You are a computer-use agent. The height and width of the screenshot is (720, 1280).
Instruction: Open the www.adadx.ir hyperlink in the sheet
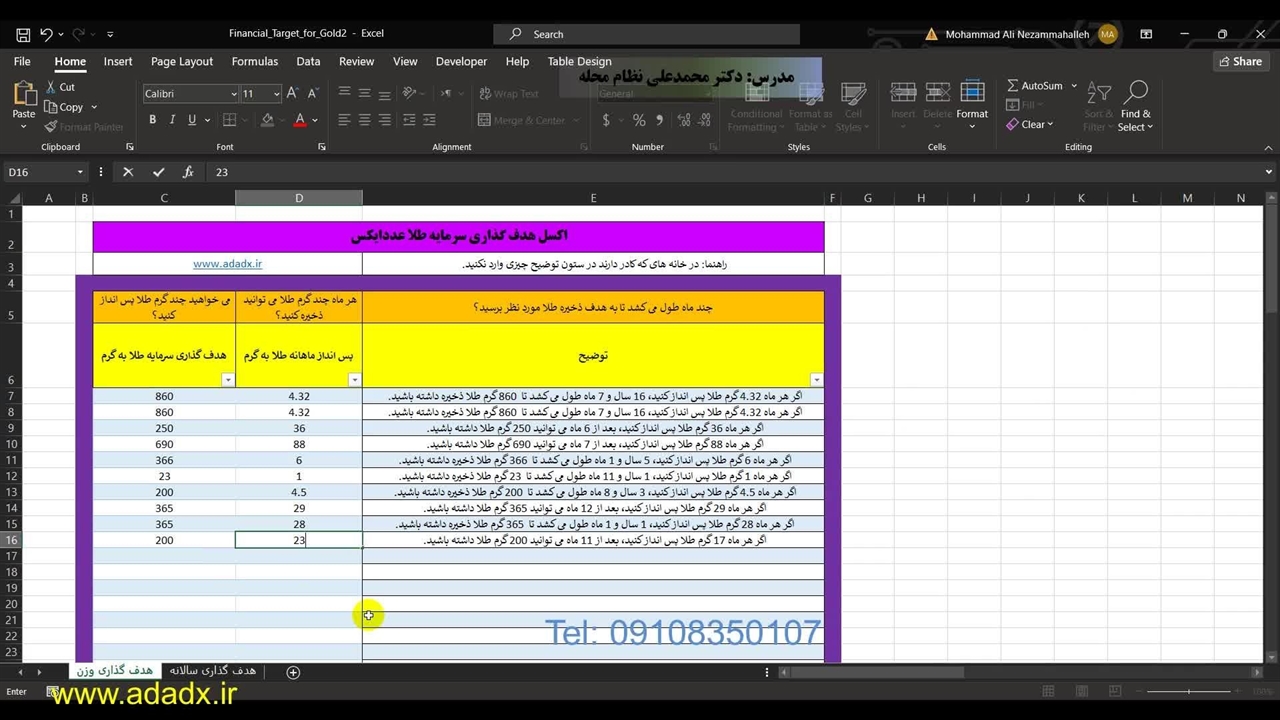coord(227,264)
